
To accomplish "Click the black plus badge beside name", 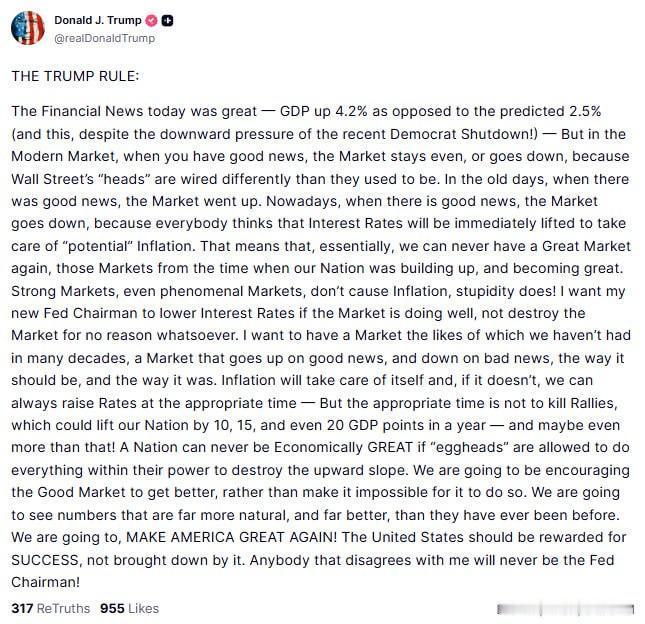I will click(167, 20).
